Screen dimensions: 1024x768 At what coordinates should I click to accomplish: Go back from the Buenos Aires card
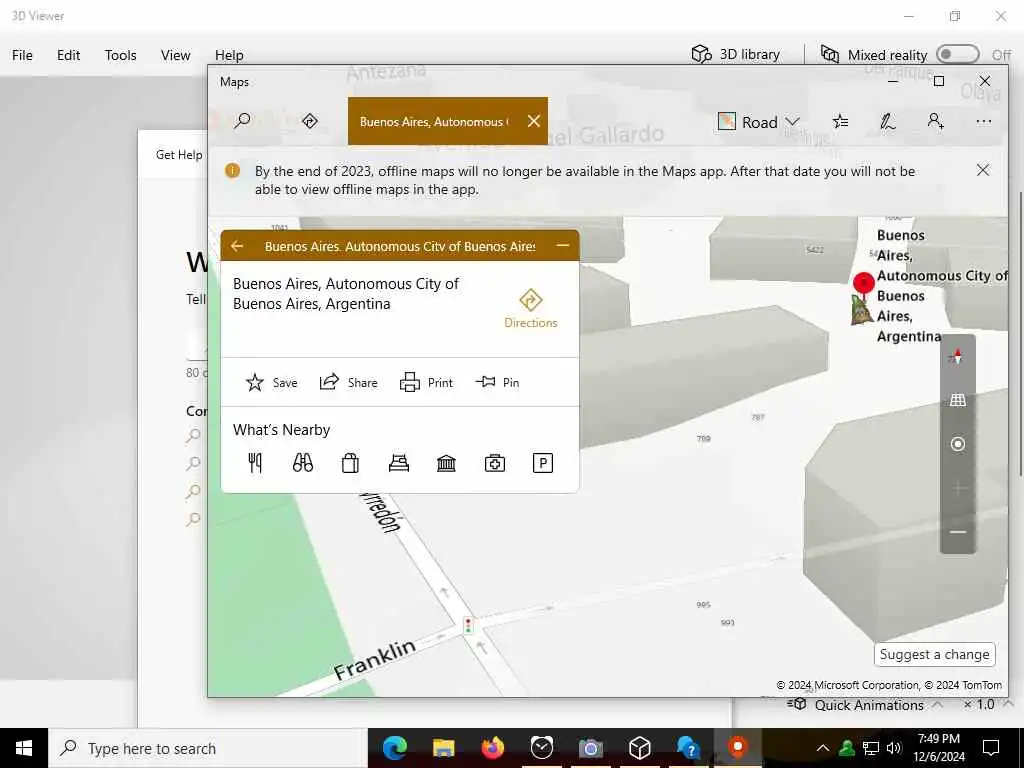pos(237,246)
